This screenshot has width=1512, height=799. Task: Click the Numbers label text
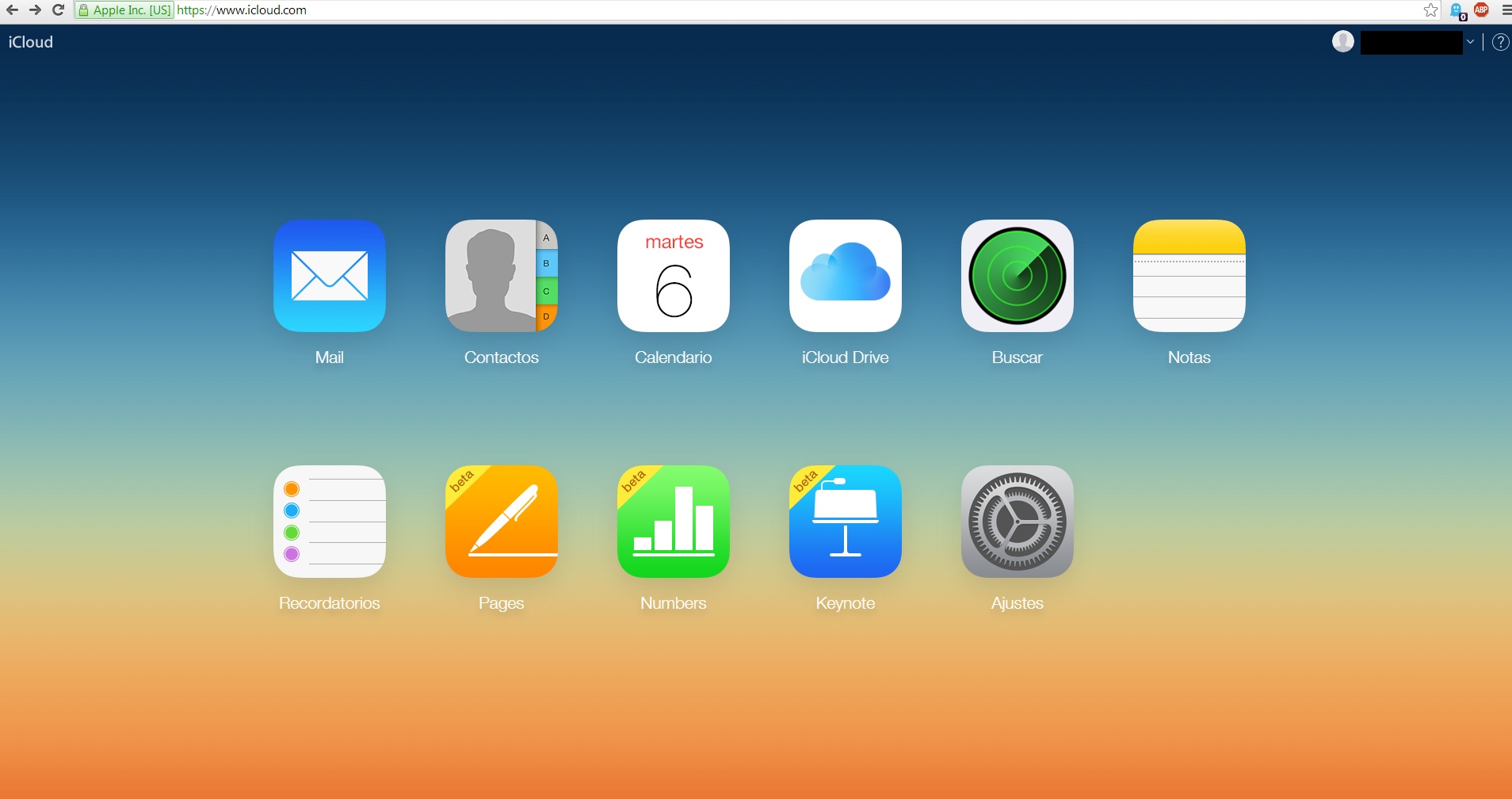[x=674, y=603]
